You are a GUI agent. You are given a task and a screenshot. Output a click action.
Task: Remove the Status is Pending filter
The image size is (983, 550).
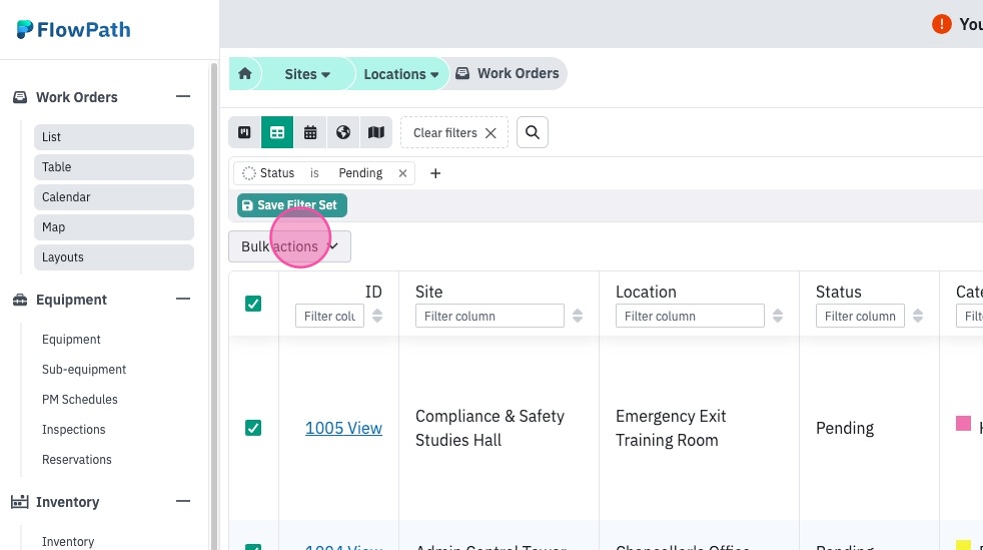[403, 173]
